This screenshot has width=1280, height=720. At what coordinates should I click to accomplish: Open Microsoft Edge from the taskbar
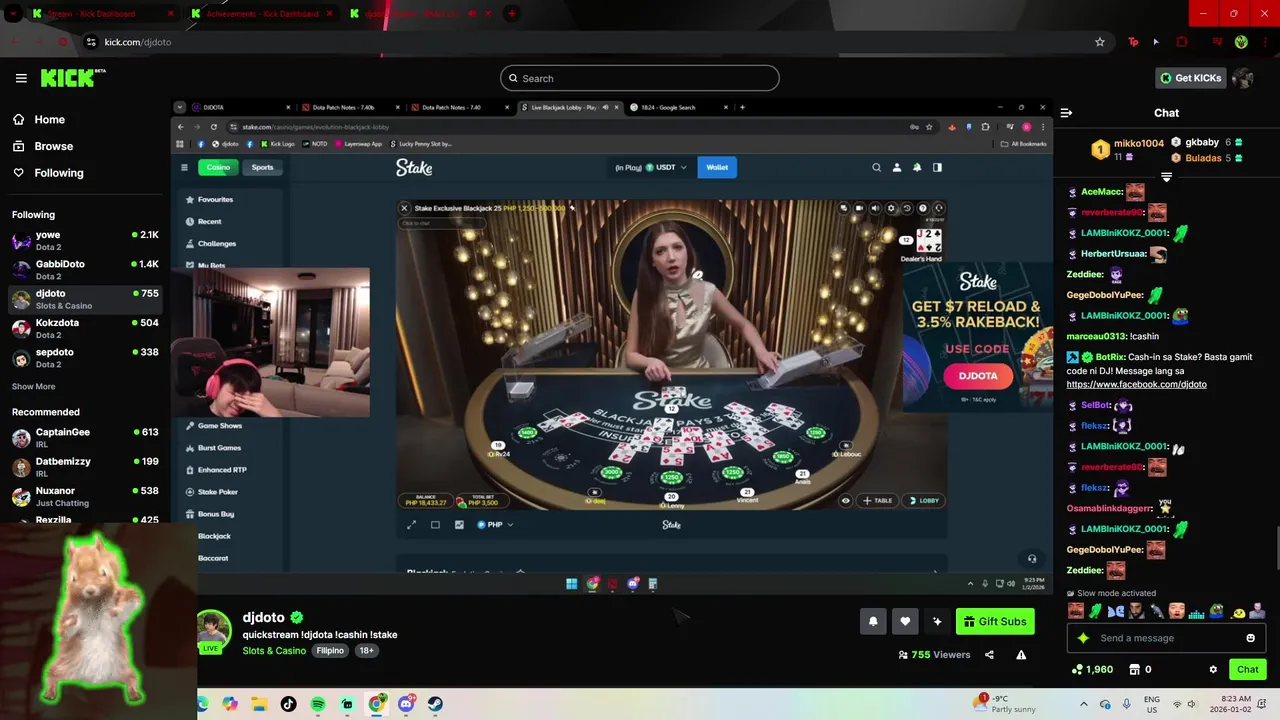(201, 704)
